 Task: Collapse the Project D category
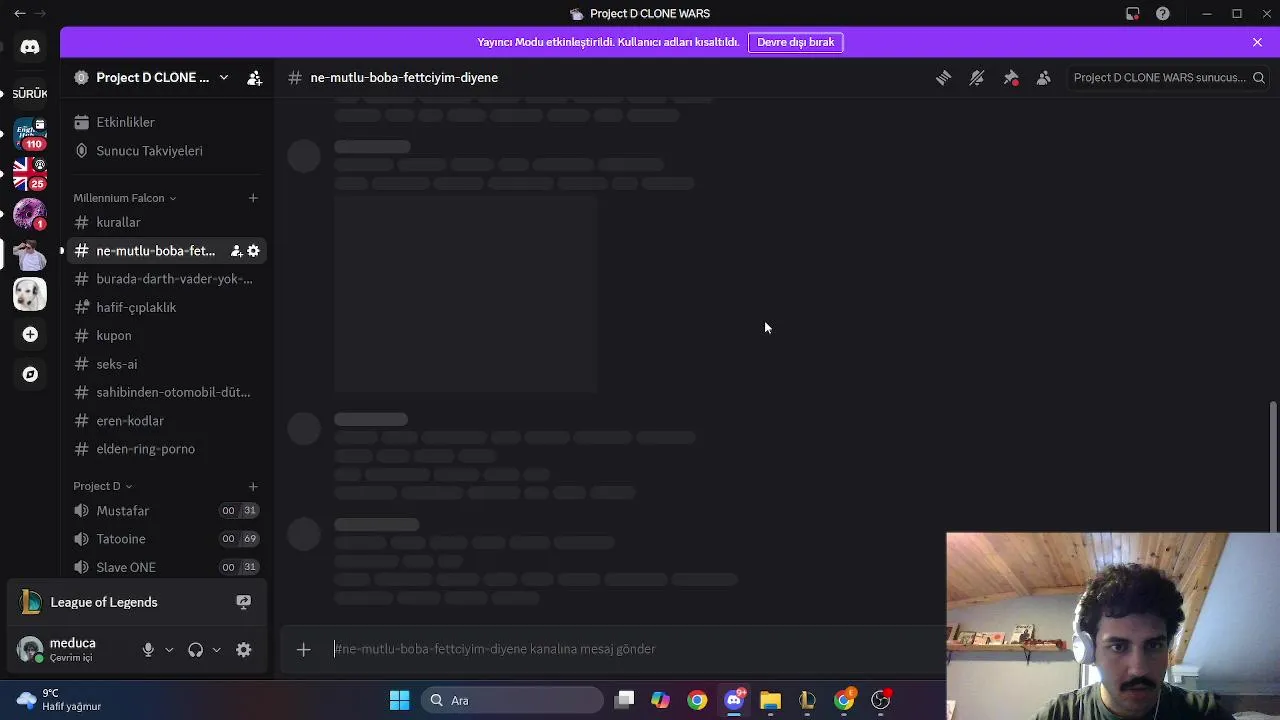102,486
